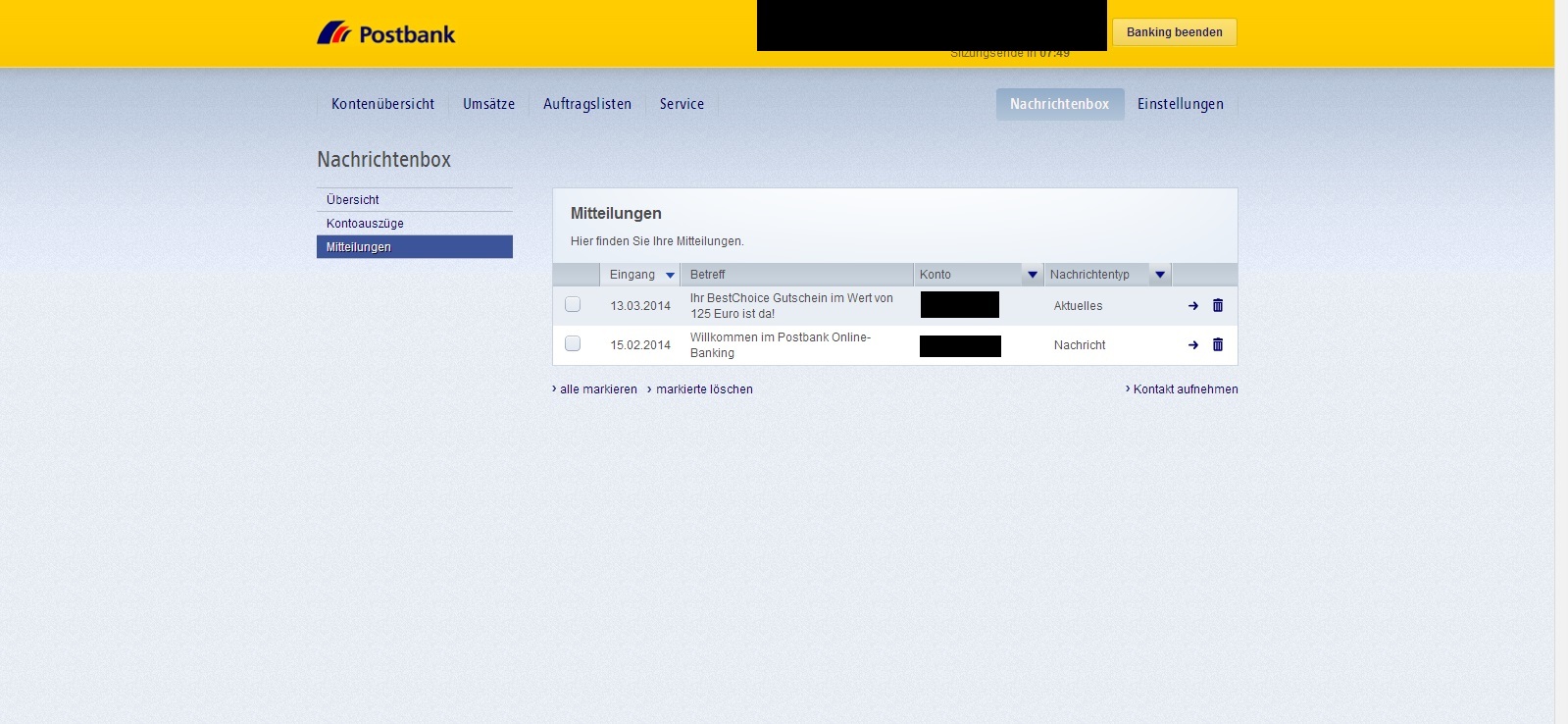Viewport: 1568px width, 724px height.
Task: Go to Kontenübersicht menu
Action: pyautogui.click(x=382, y=104)
